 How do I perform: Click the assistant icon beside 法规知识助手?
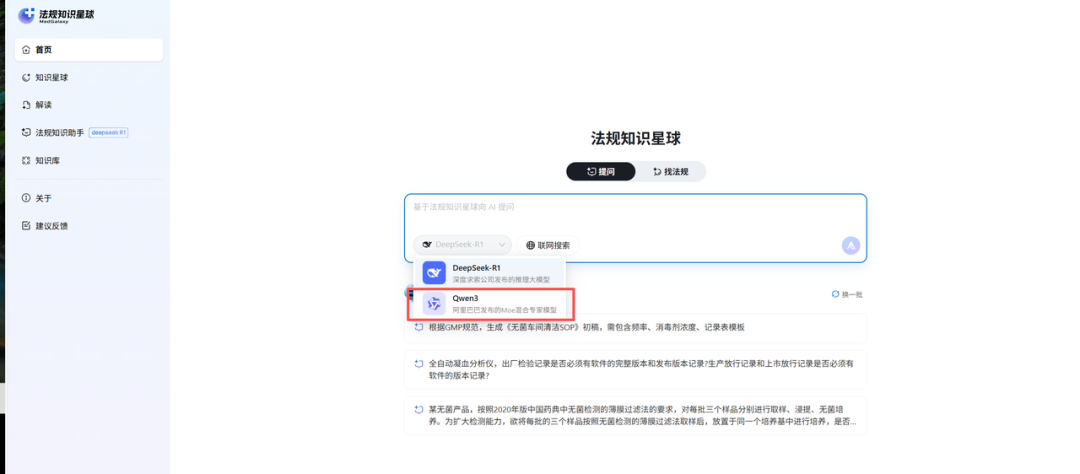point(26,132)
